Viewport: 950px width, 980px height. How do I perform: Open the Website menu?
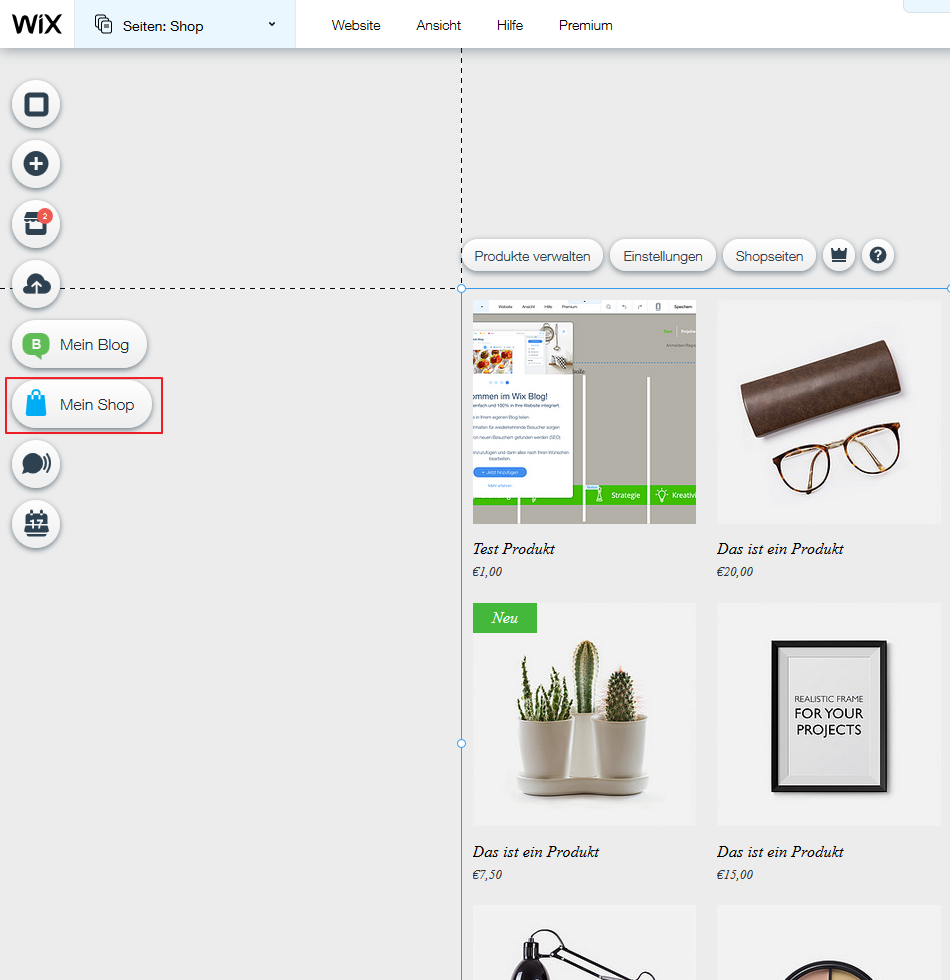(x=356, y=25)
